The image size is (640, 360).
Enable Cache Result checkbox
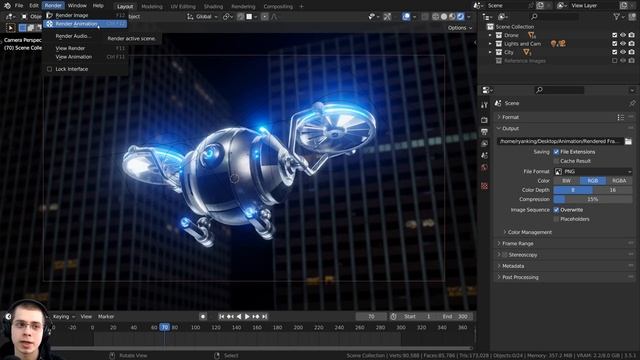pos(556,161)
